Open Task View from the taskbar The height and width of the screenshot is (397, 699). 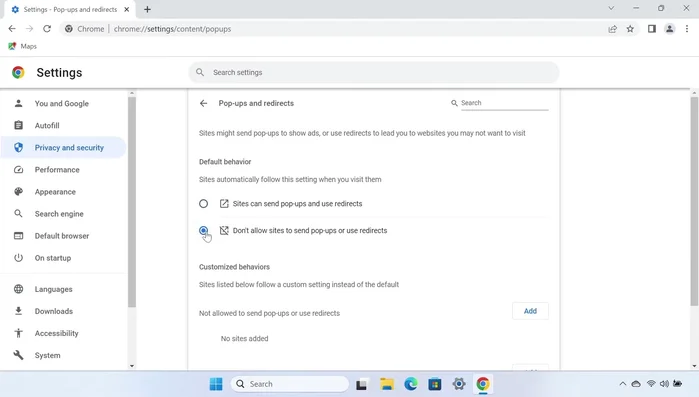pyautogui.click(x=362, y=384)
